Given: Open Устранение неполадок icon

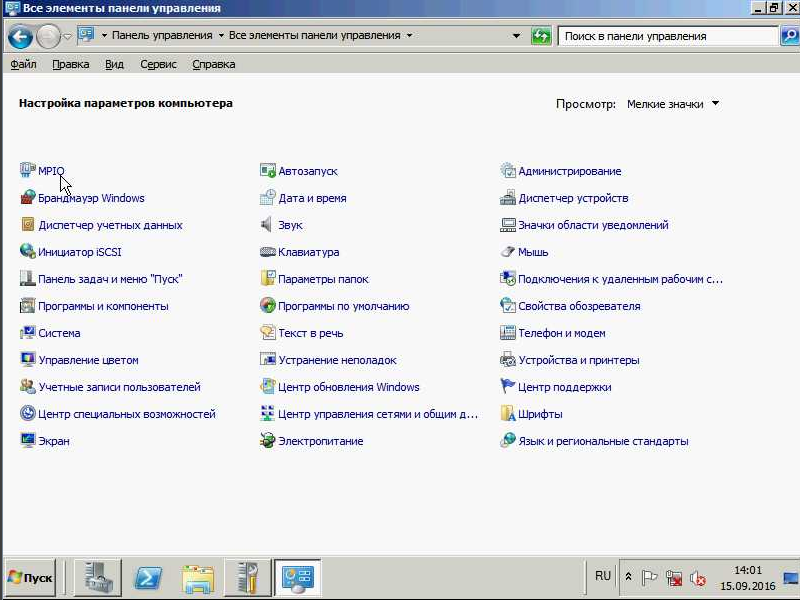Looking at the screenshot, I should point(268,360).
